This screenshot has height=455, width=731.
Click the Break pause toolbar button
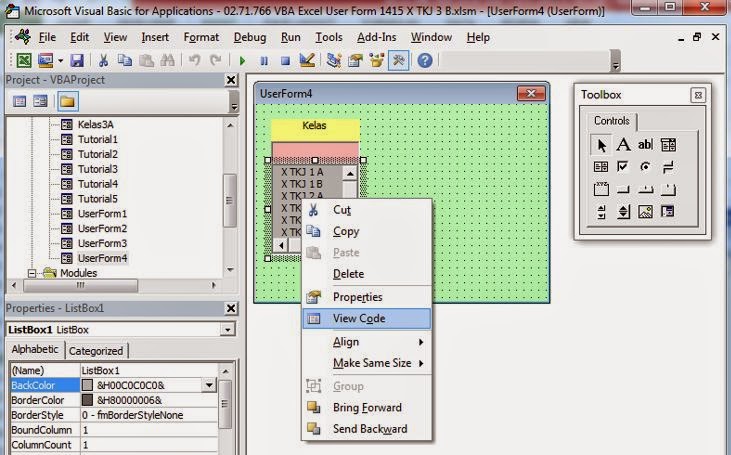(x=264, y=61)
